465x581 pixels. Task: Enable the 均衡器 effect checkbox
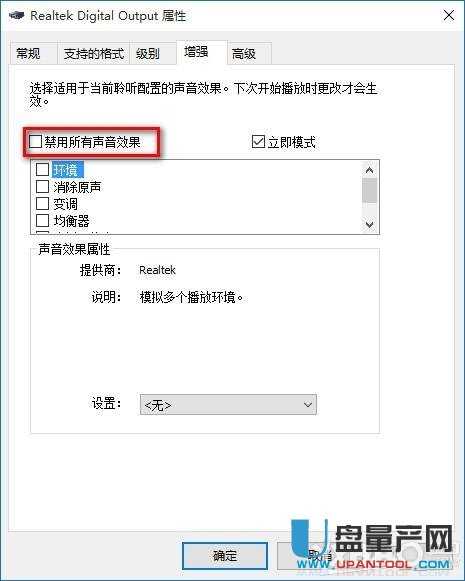pos(42,220)
